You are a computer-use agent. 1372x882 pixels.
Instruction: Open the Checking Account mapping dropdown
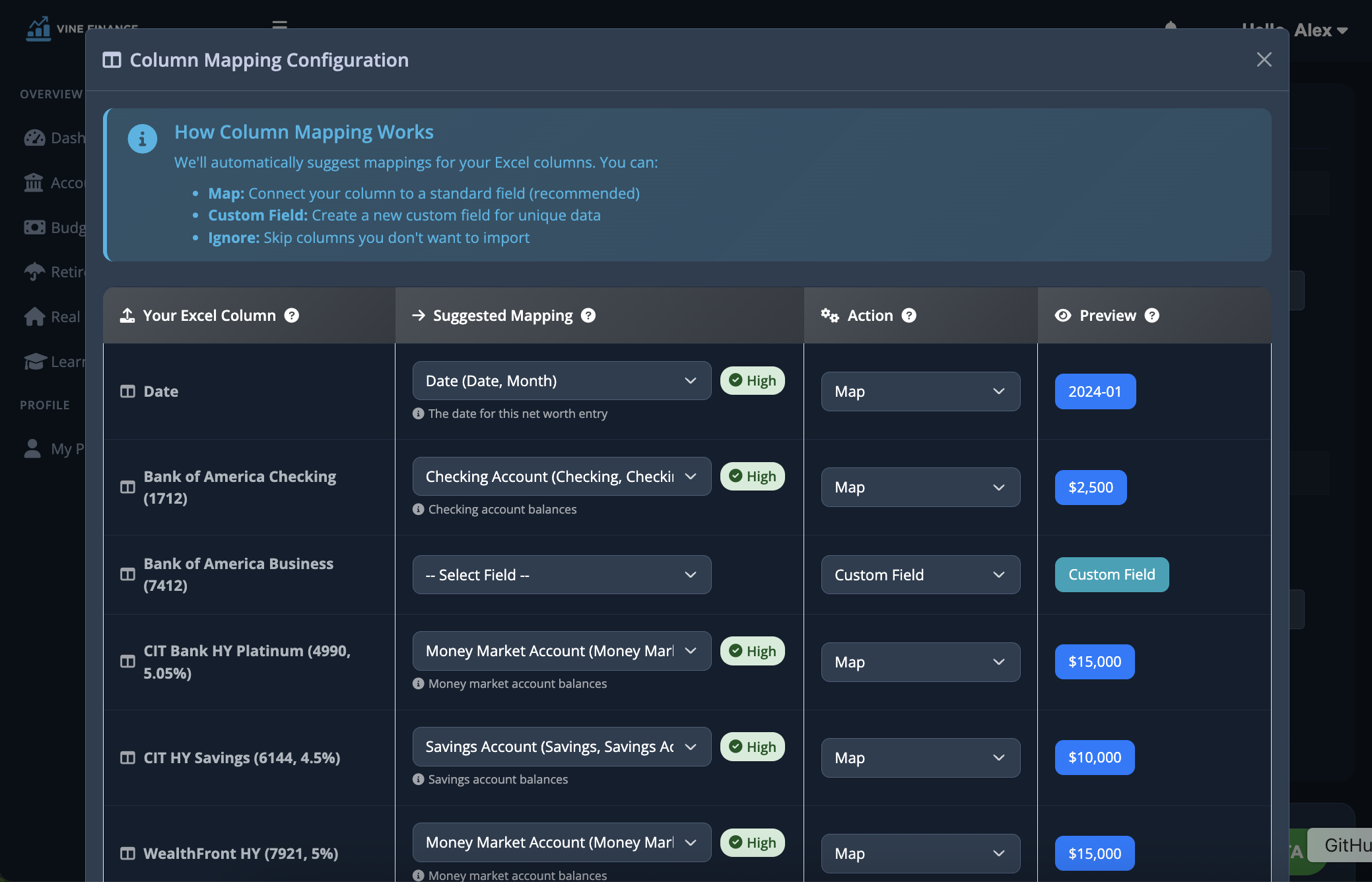pos(562,476)
